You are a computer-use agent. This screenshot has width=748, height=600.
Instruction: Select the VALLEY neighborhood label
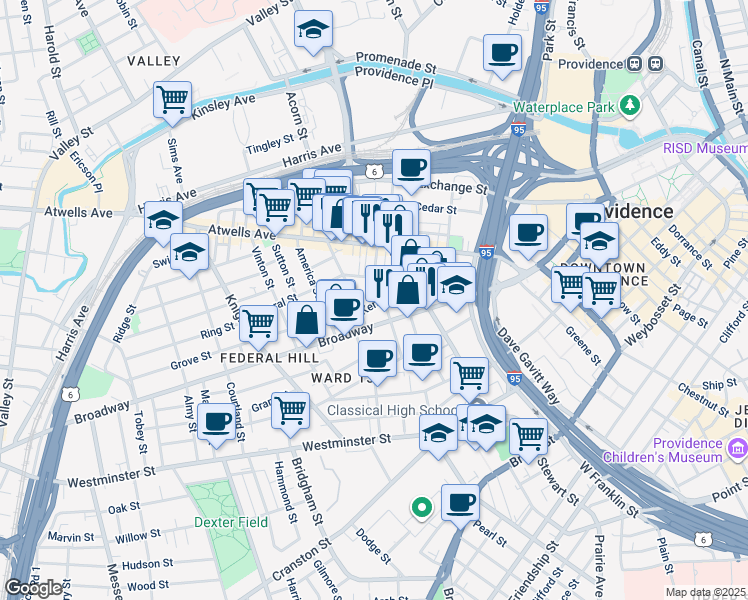(x=154, y=61)
